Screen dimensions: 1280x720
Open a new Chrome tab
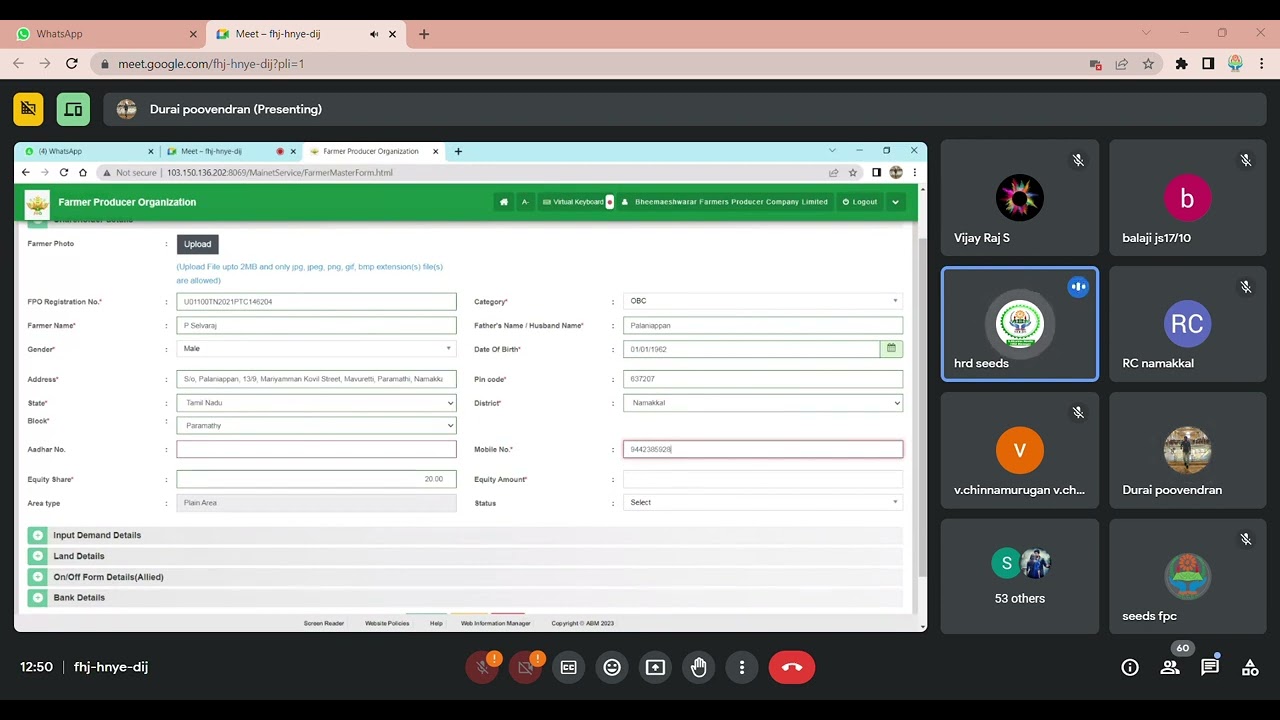point(424,34)
